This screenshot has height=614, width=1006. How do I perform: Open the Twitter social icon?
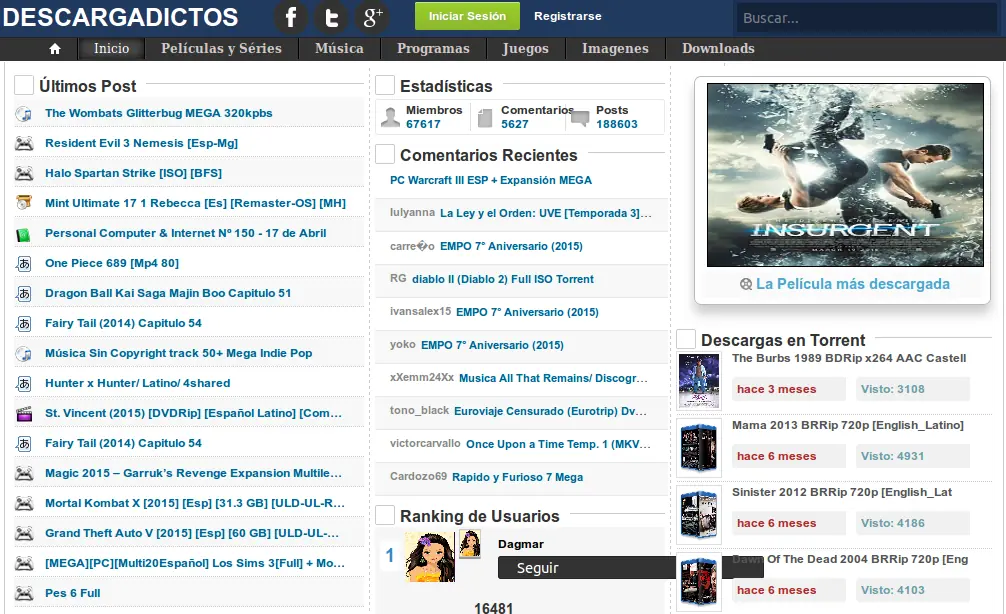pyautogui.click(x=332, y=17)
